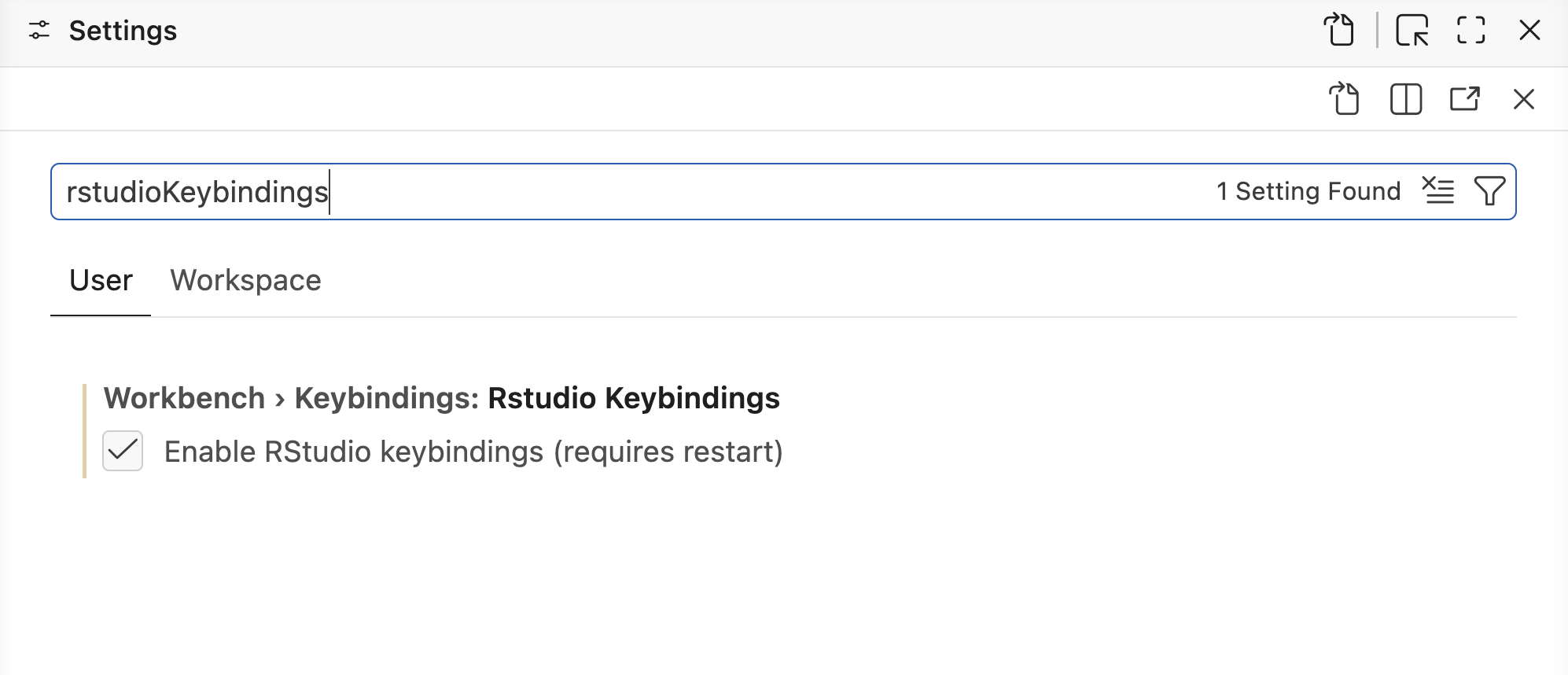Click the open-file icon beside the cursor-in-box icon
The image size is (1568, 675).
tap(1339, 31)
